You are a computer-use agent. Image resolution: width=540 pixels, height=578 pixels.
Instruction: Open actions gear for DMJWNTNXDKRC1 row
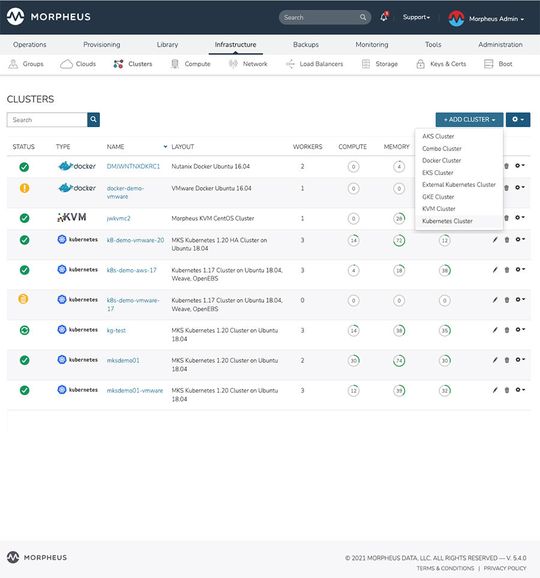tap(520, 166)
